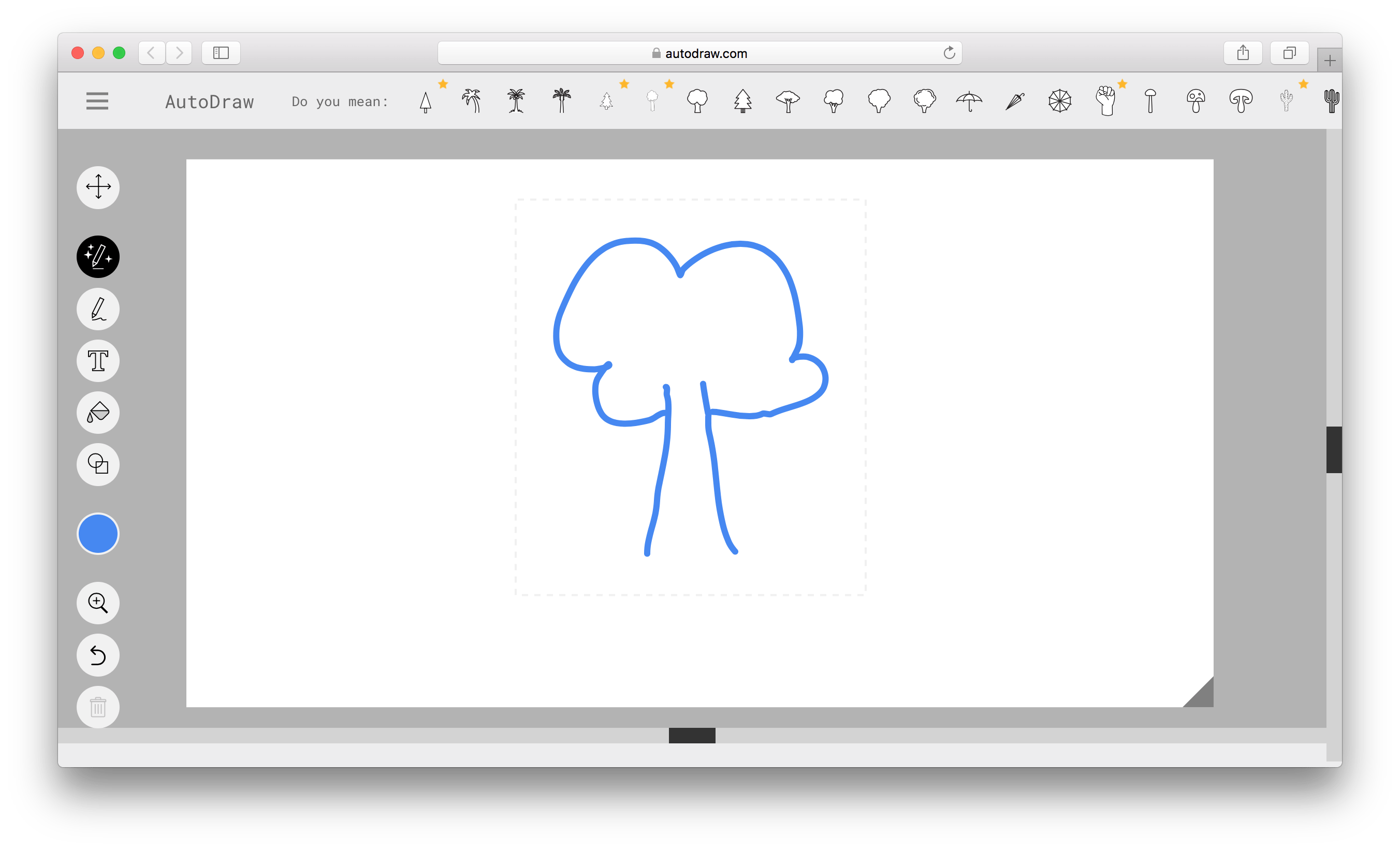Screen dimensions: 1400x850
Task: Select the freehand Draw pencil tool
Action: pos(98,309)
